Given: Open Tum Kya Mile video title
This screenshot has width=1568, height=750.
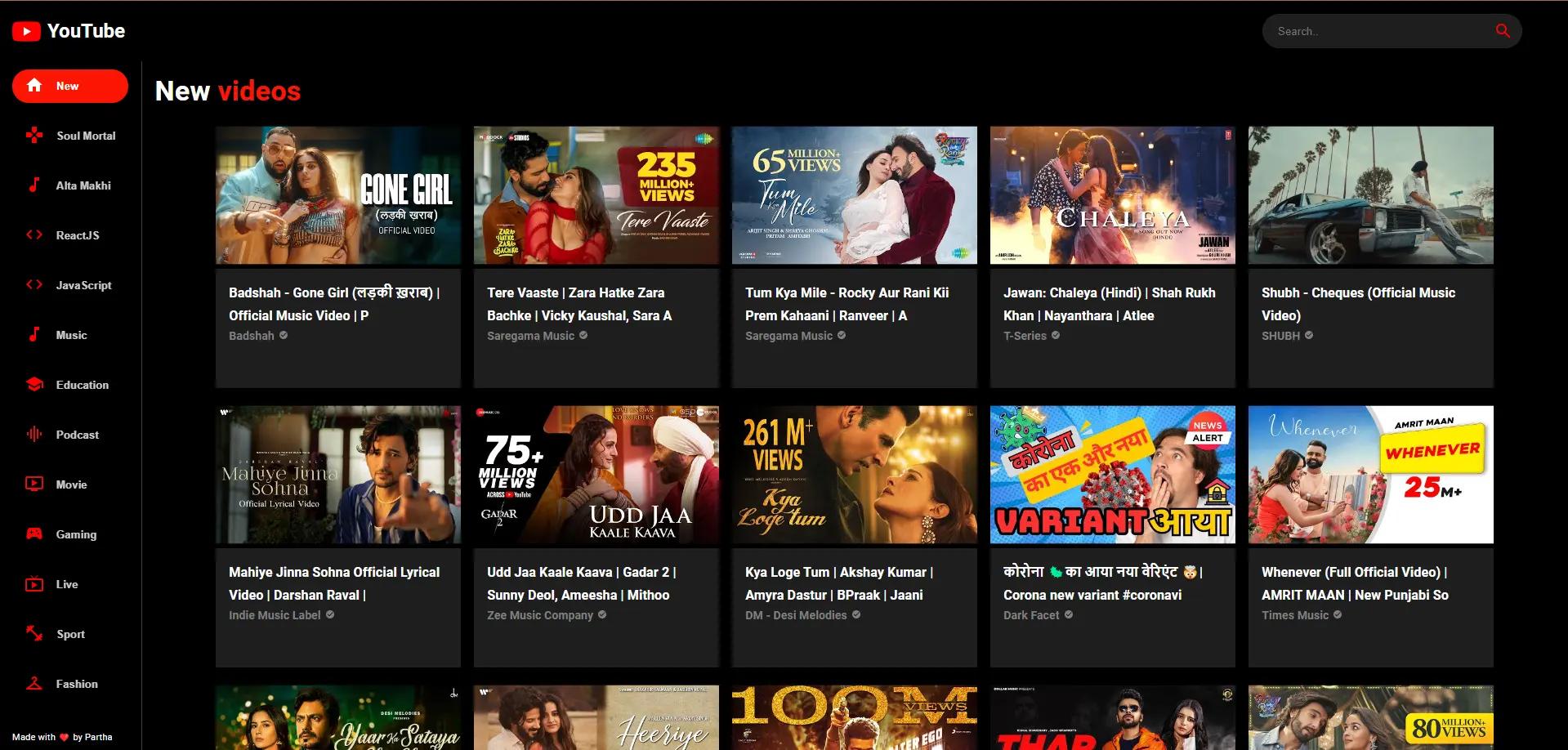Looking at the screenshot, I should (x=847, y=304).
